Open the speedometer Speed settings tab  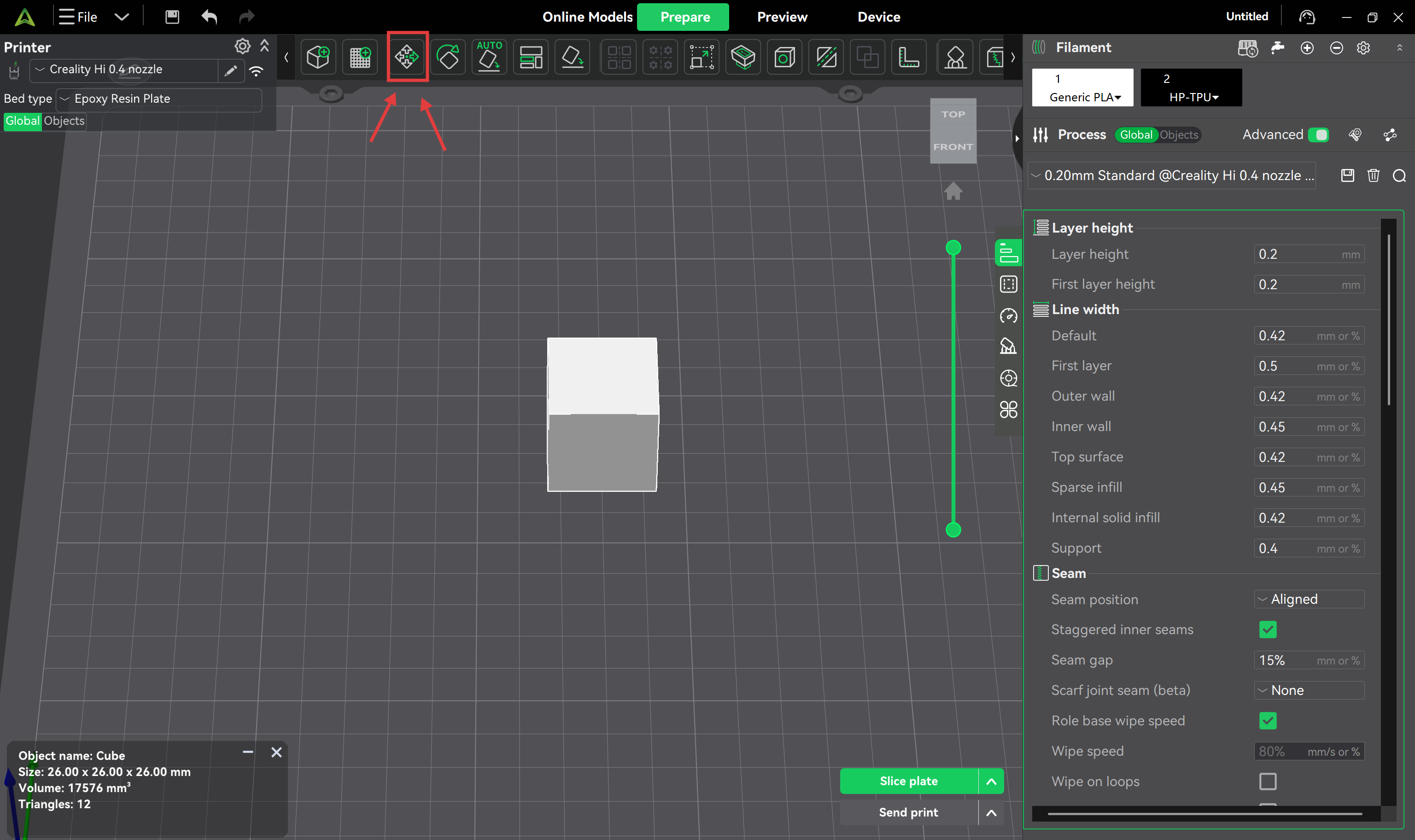tap(1008, 315)
